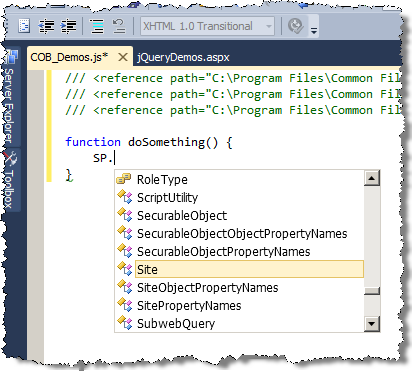Image resolution: width=412 pixels, height=371 pixels.
Task: Click the icon beside SiteObjectPropertyNames
Action: point(125,287)
